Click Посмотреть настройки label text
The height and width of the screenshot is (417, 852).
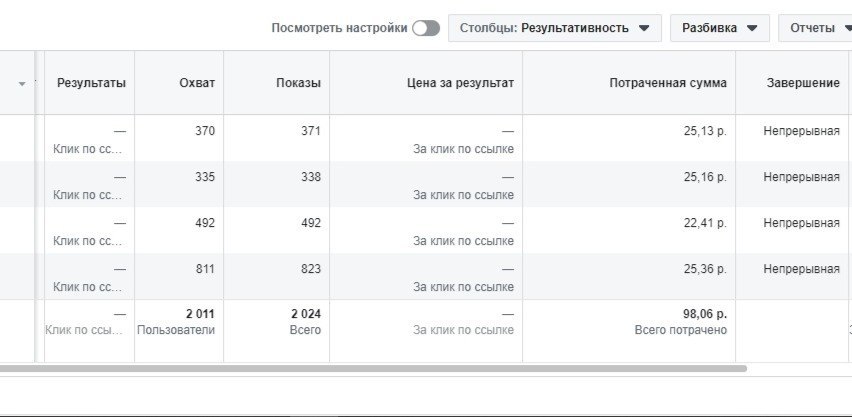[x=339, y=28]
